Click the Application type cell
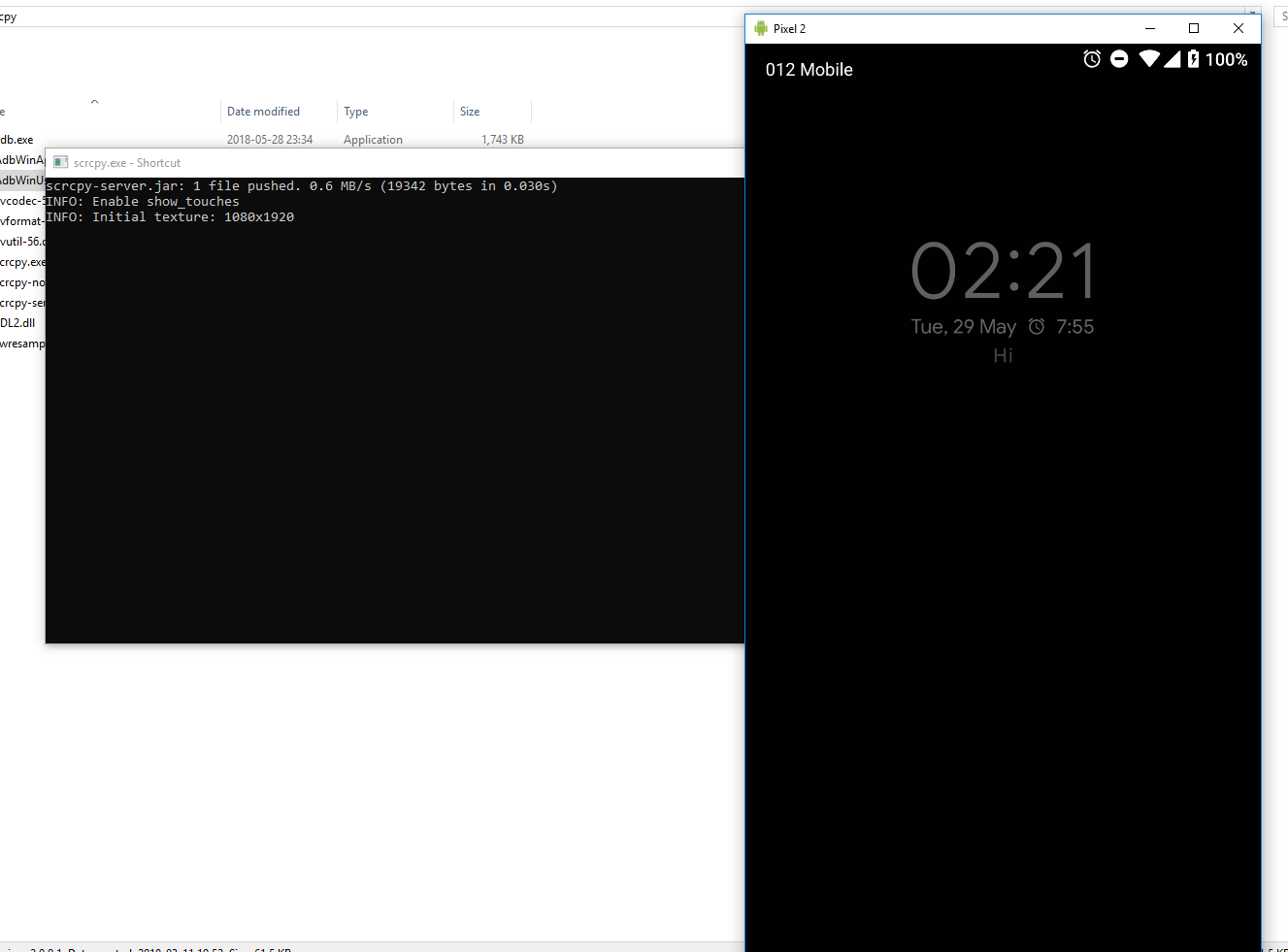This screenshot has height=952, width=1288. click(373, 140)
